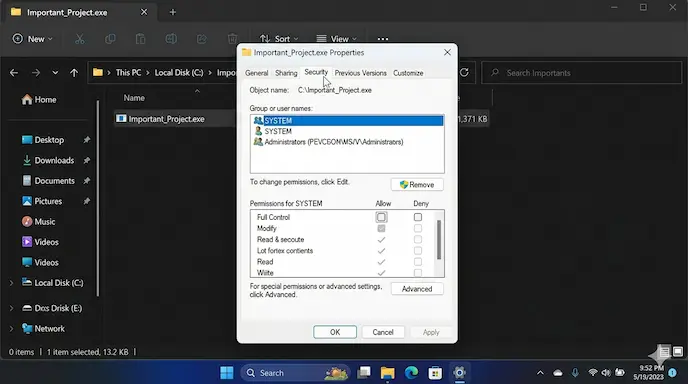Refresh the Explorer folder view
The height and width of the screenshot is (384, 688).
click(464, 72)
